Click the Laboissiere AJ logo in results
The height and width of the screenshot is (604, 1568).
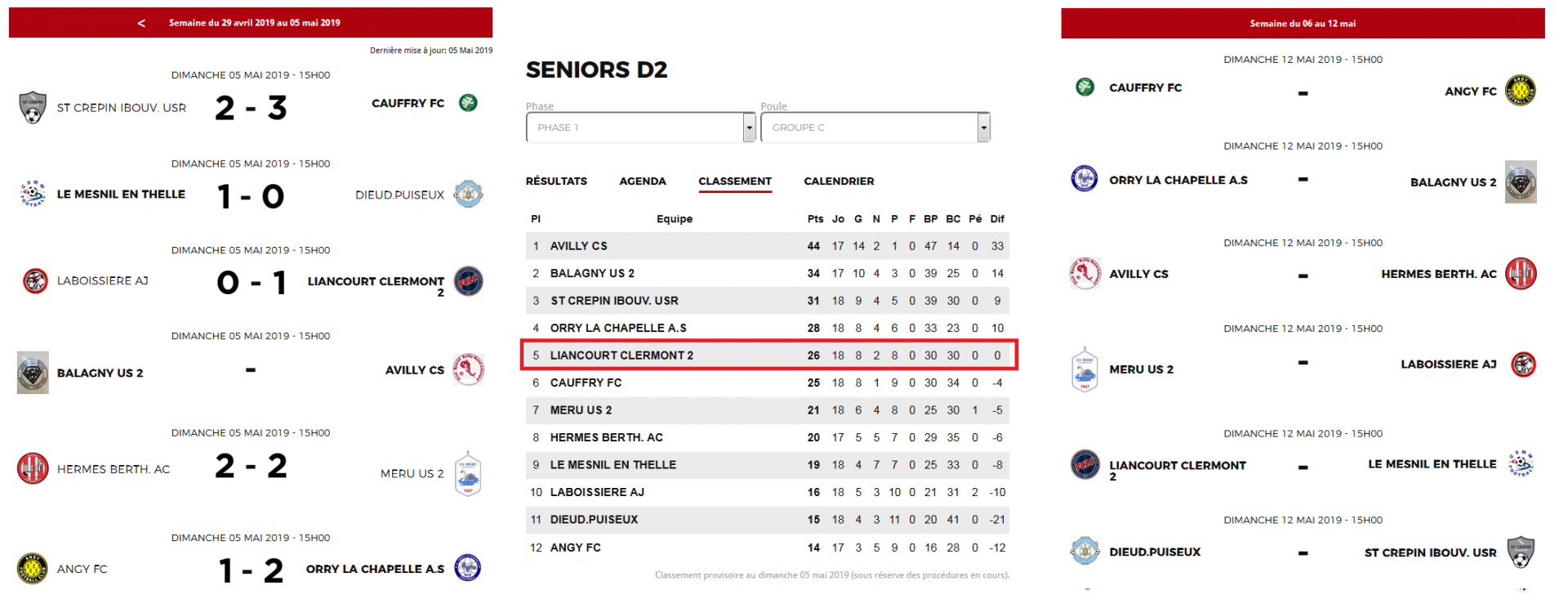pos(35,280)
